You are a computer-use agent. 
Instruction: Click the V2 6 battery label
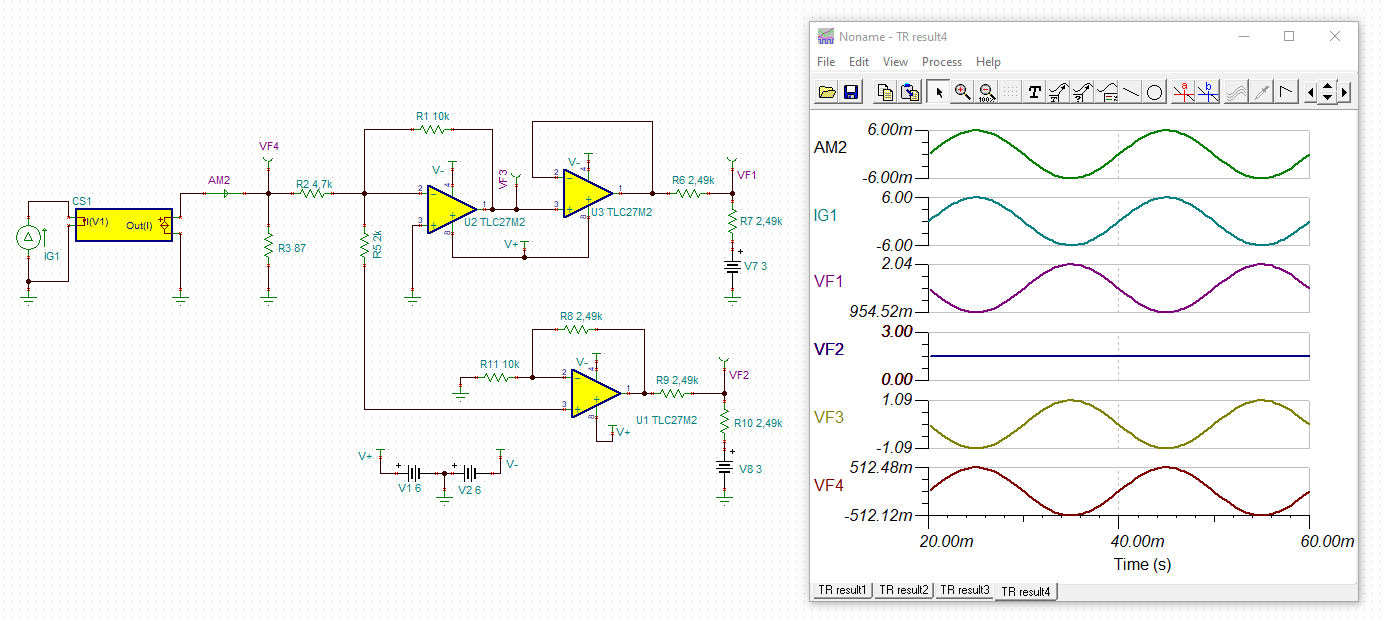469,490
